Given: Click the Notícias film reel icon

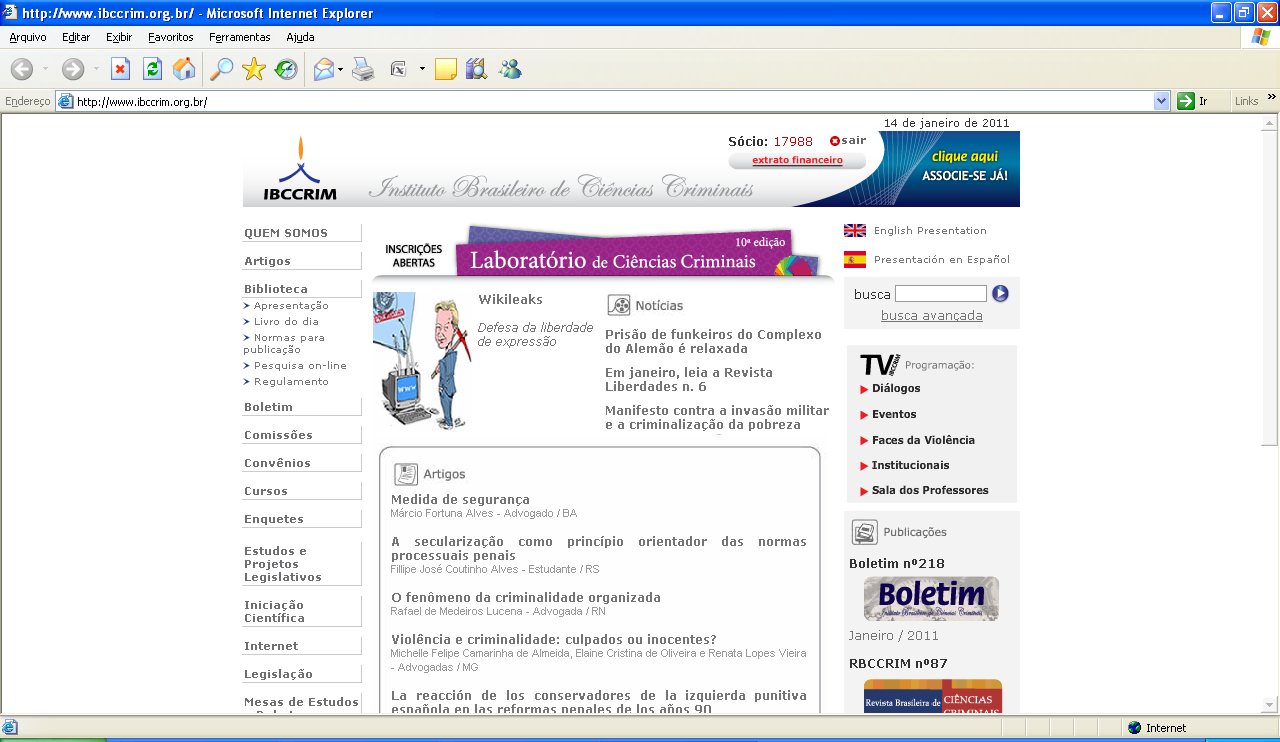Looking at the screenshot, I should (619, 305).
